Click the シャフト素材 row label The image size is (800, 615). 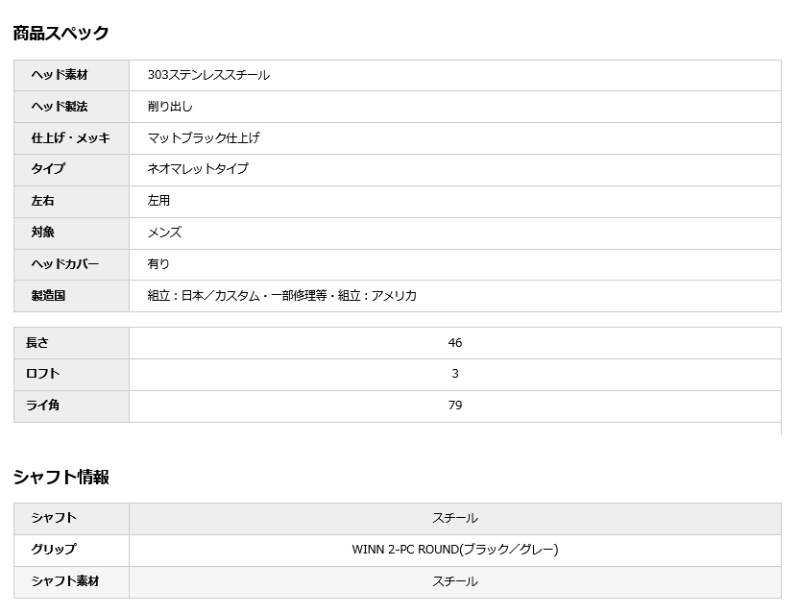[66, 581]
